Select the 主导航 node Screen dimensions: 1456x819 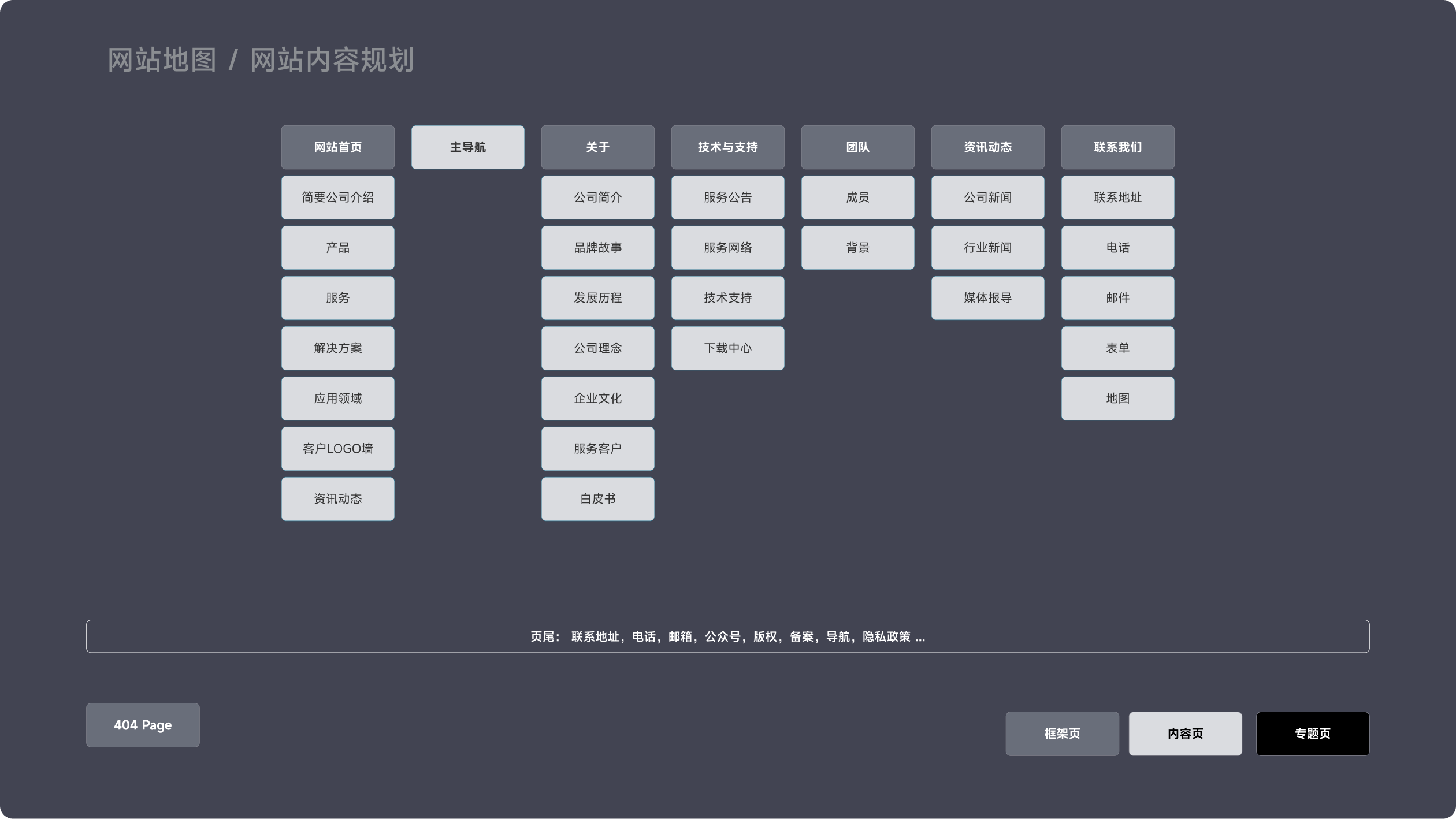[x=467, y=147]
